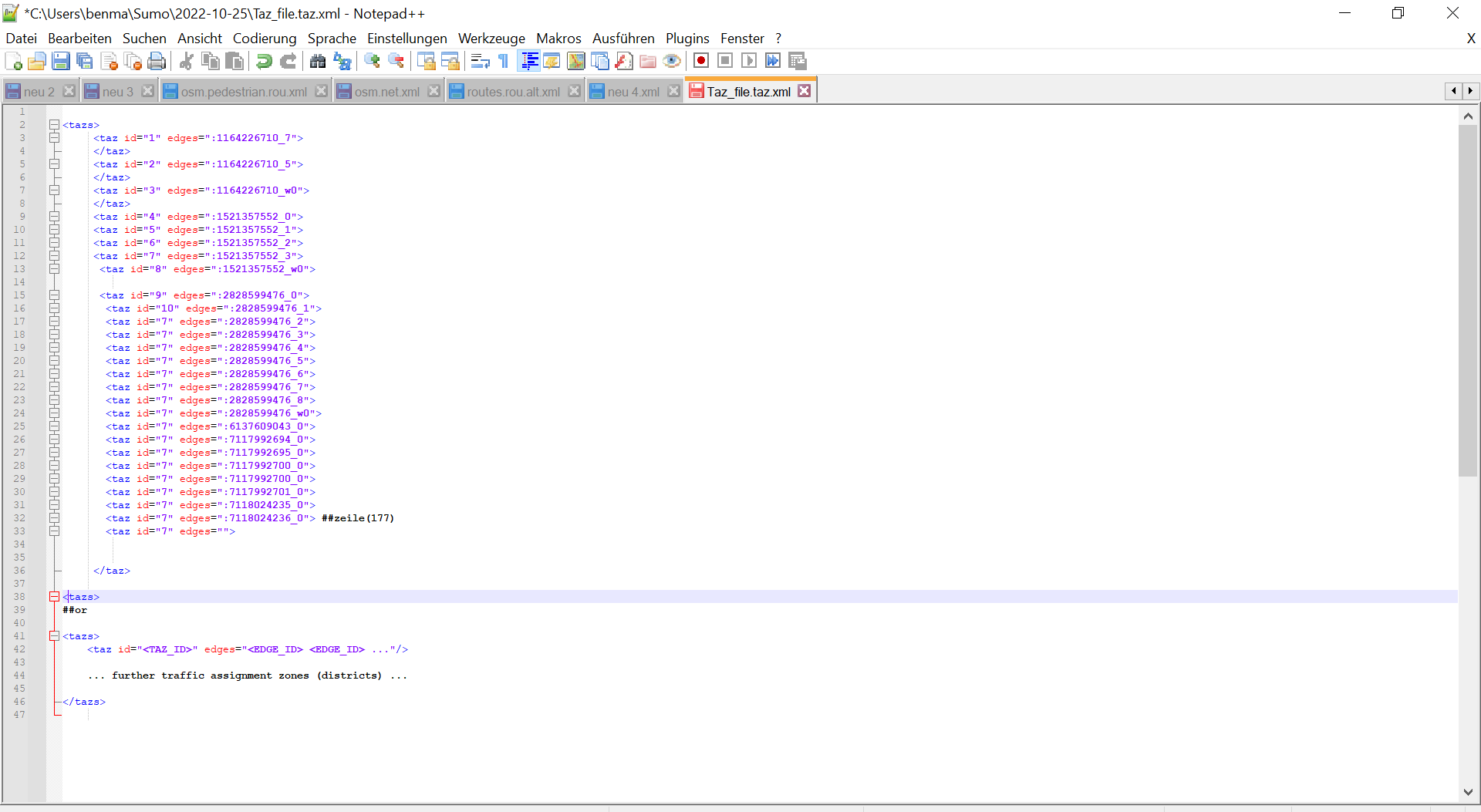The width and height of the screenshot is (1481, 812).
Task: Close the neu 3 tab
Action: pos(148,90)
